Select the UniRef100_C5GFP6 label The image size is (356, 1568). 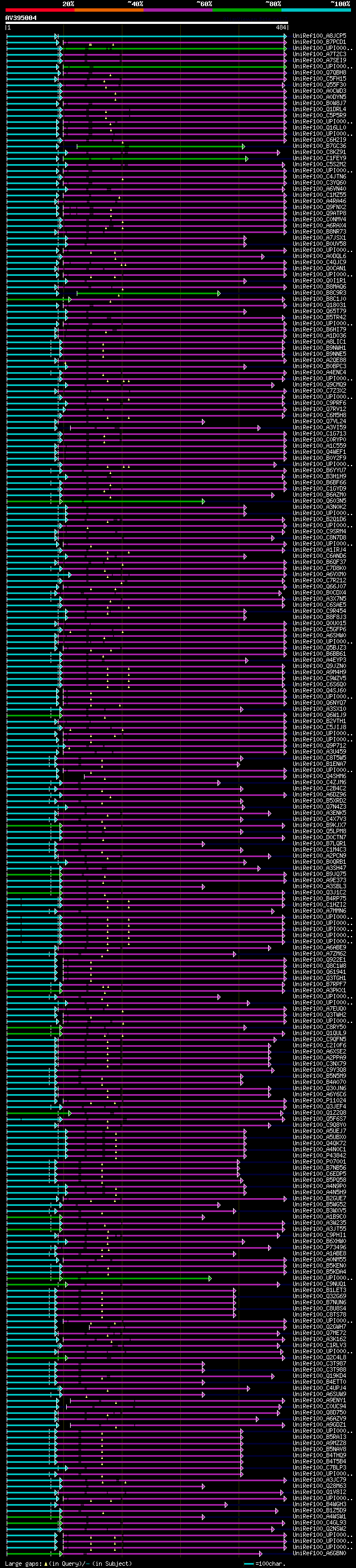319,630
